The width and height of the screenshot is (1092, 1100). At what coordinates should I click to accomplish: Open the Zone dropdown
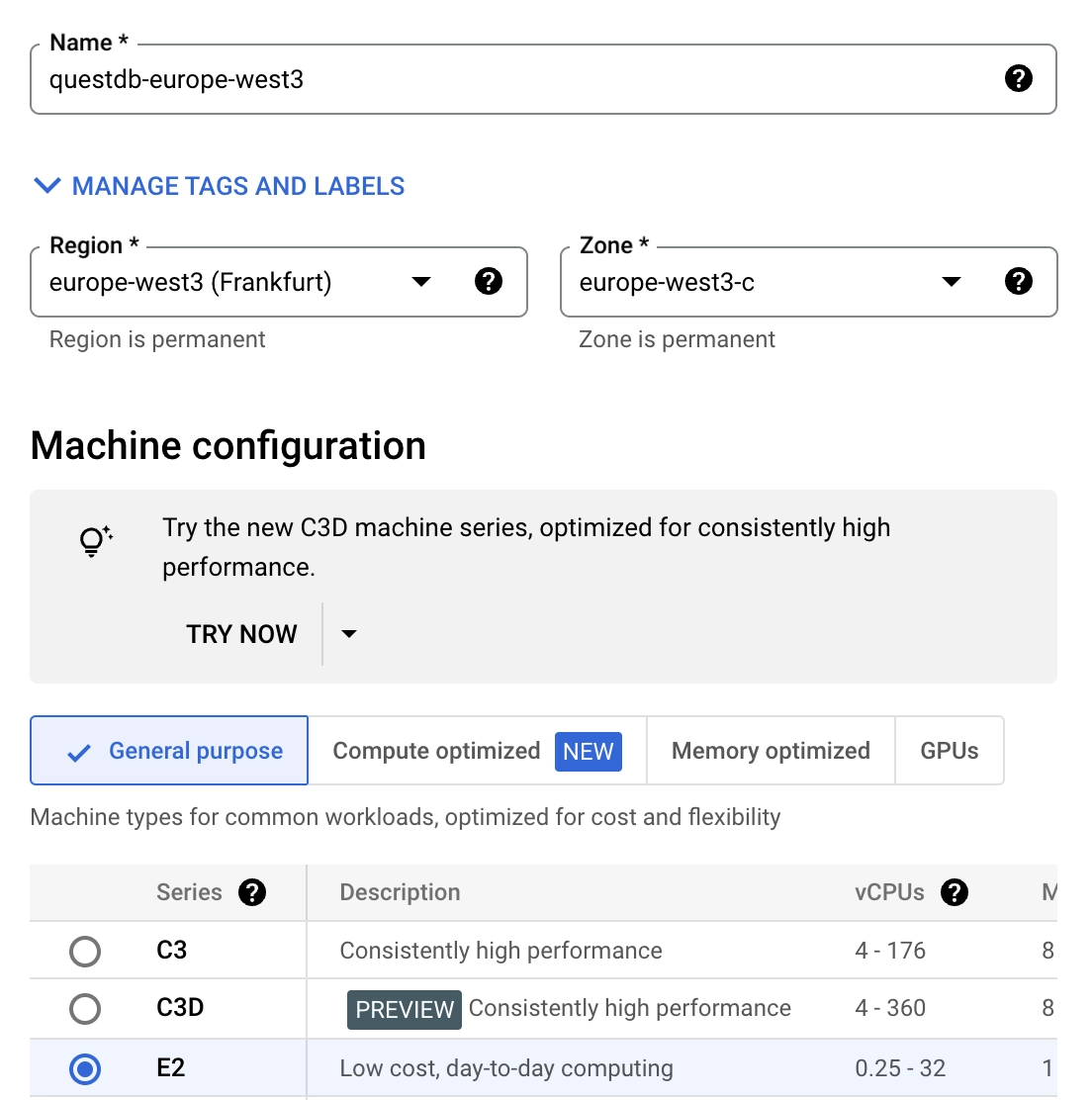point(951,282)
